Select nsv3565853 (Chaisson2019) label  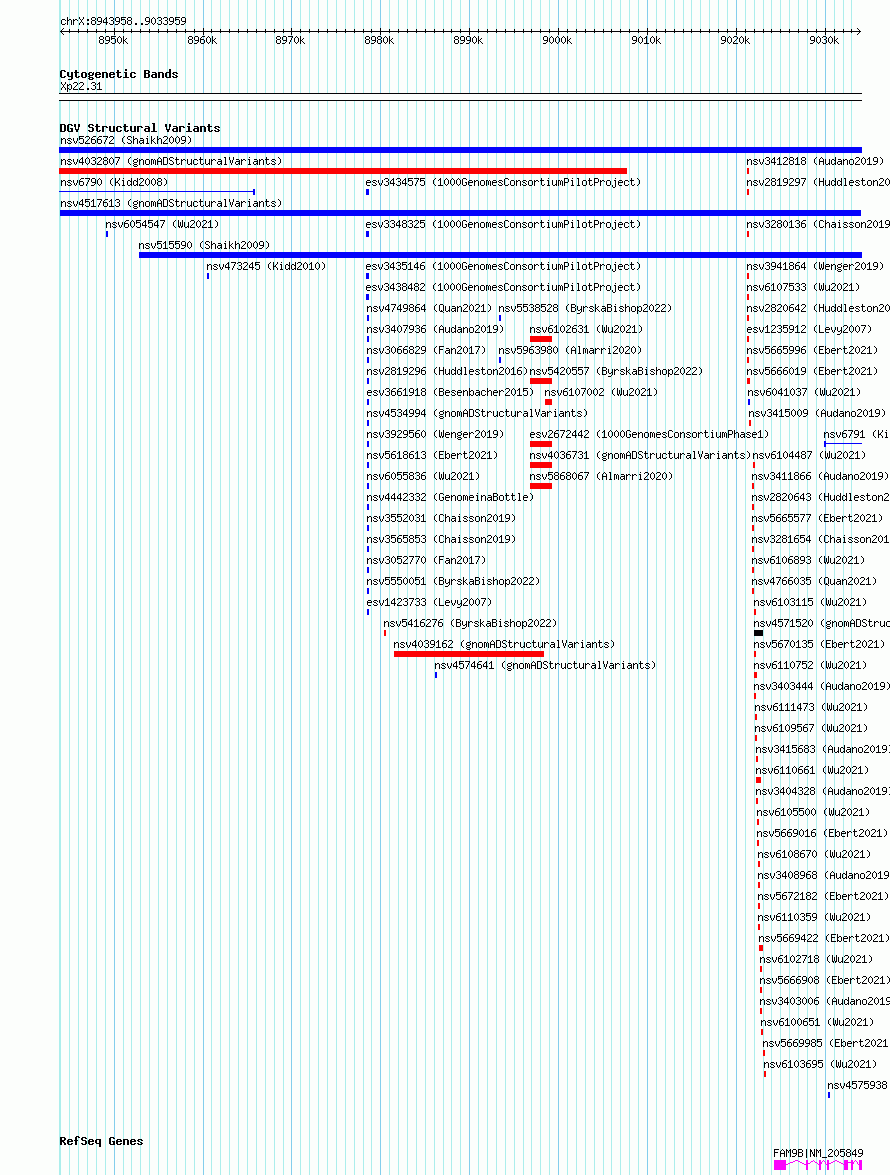click(441, 539)
